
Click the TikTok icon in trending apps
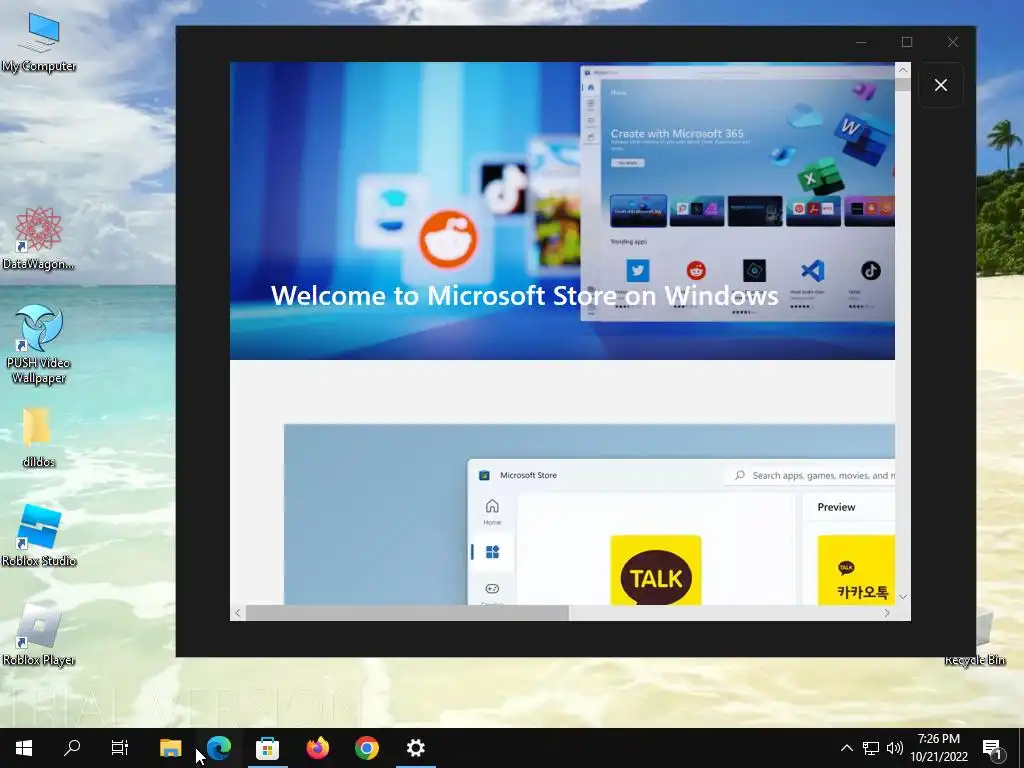(x=871, y=270)
